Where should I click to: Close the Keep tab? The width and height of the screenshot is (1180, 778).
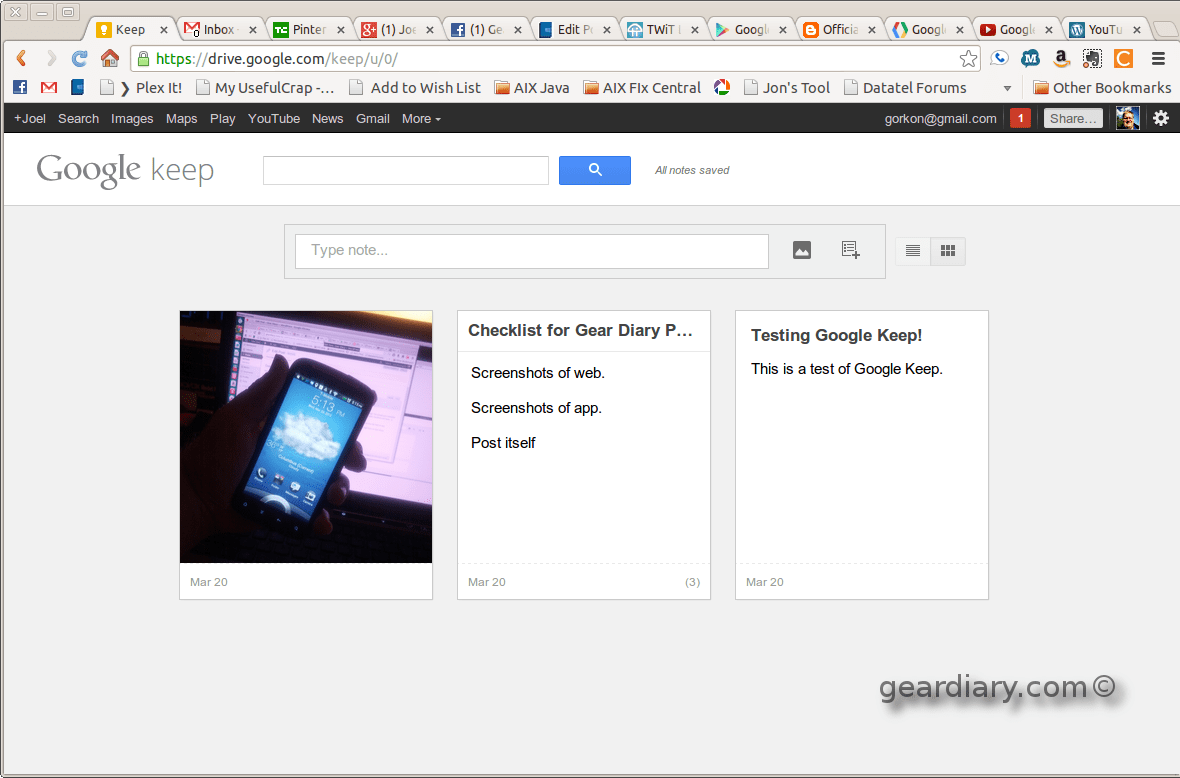point(163,29)
